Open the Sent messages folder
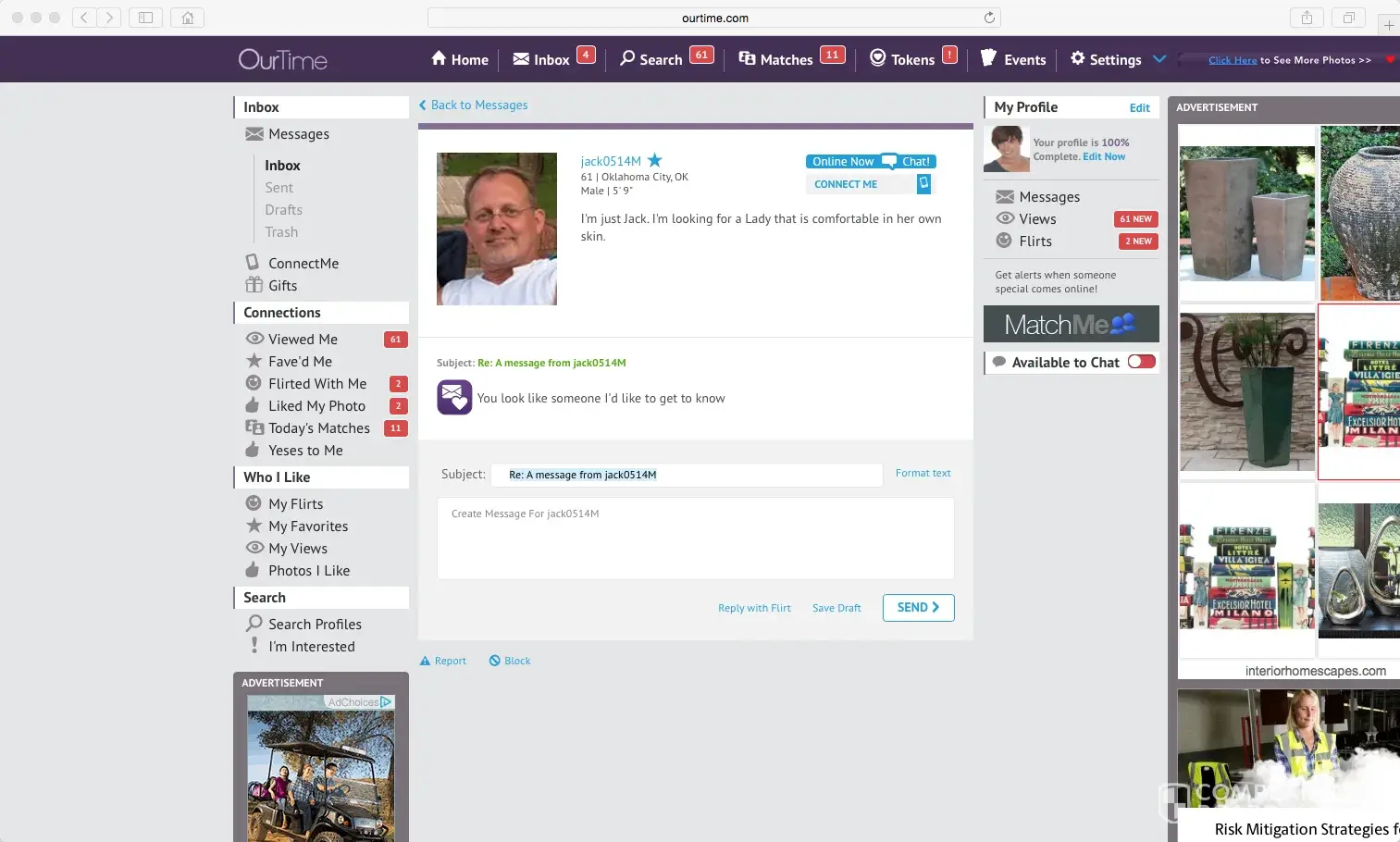 click(x=279, y=188)
